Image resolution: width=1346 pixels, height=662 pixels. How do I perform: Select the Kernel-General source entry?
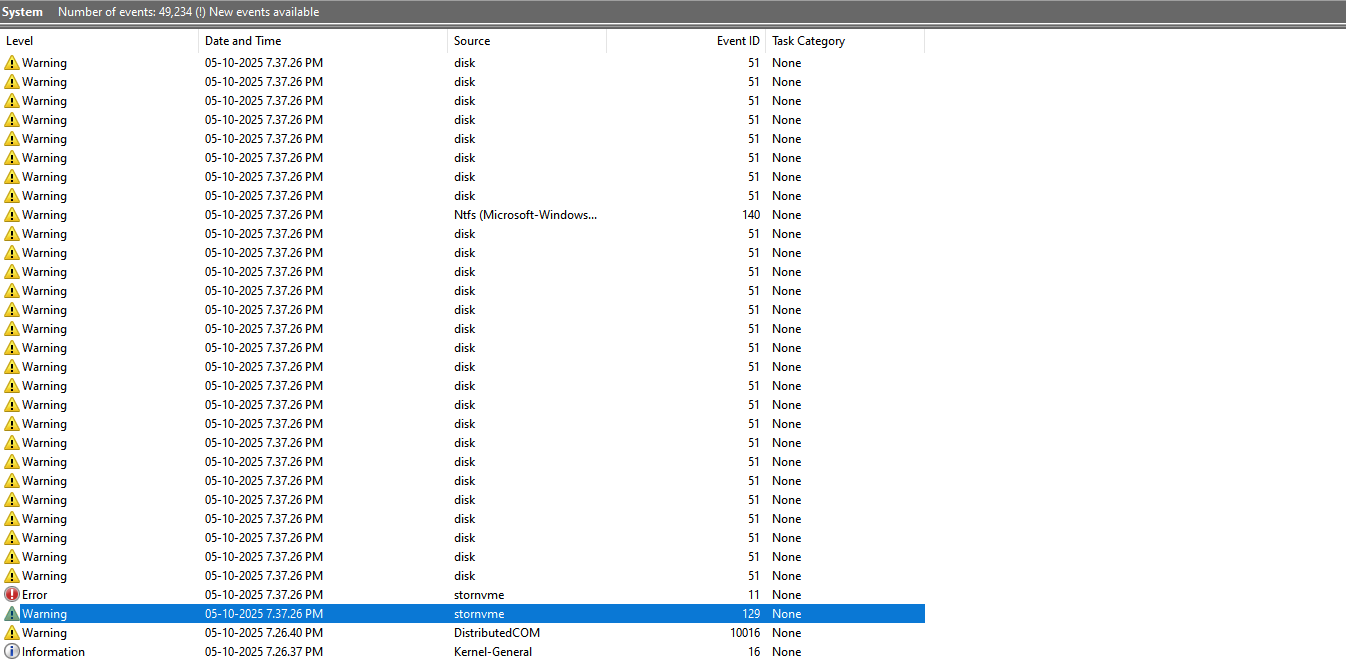493,652
